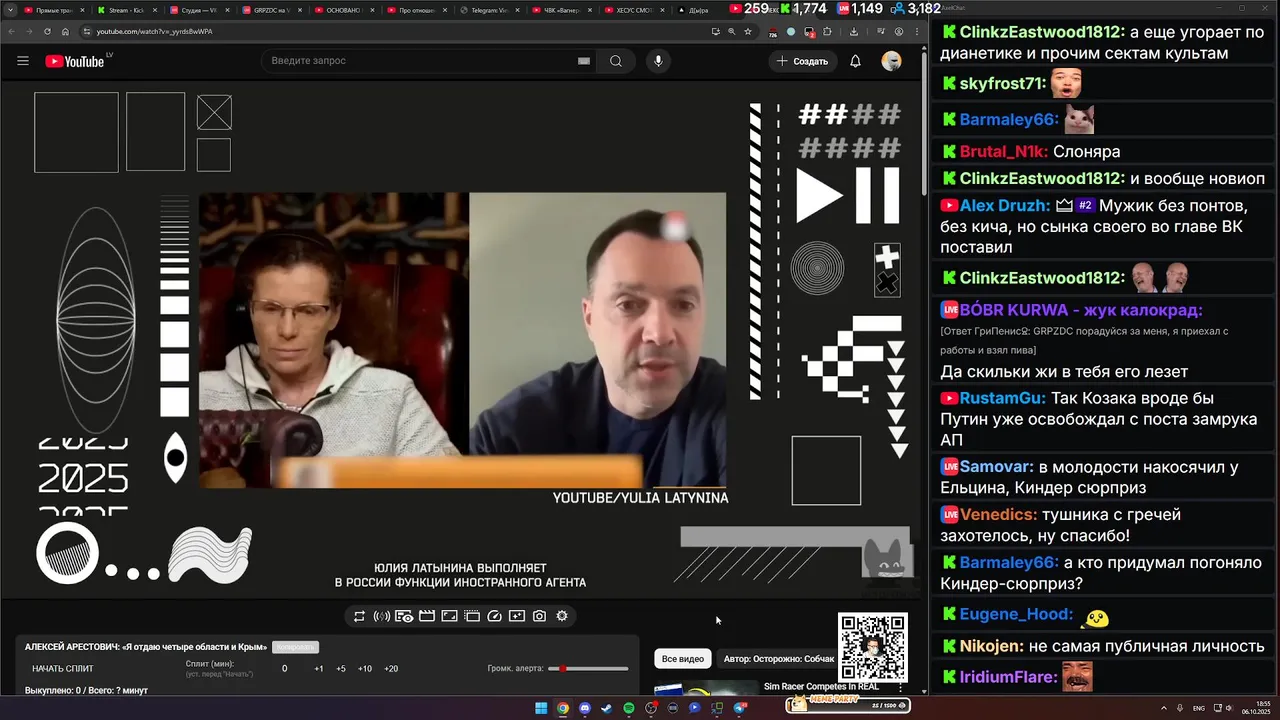The image size is (1280, 720).
Task: Focus the Введите запрос search field
Action: click(430, 61)
